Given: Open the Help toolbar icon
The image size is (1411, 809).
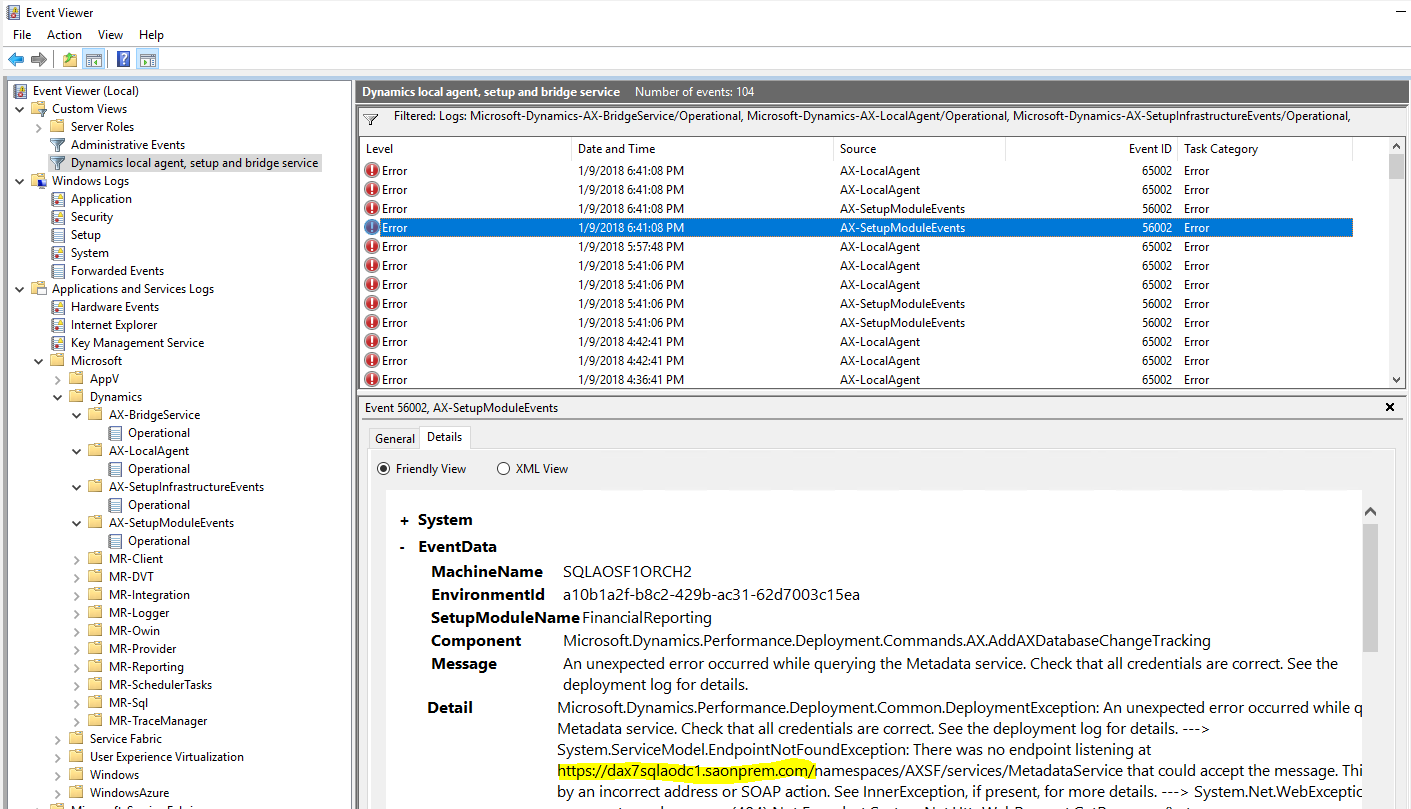Looking at the screenshot, I should point(123,60).
